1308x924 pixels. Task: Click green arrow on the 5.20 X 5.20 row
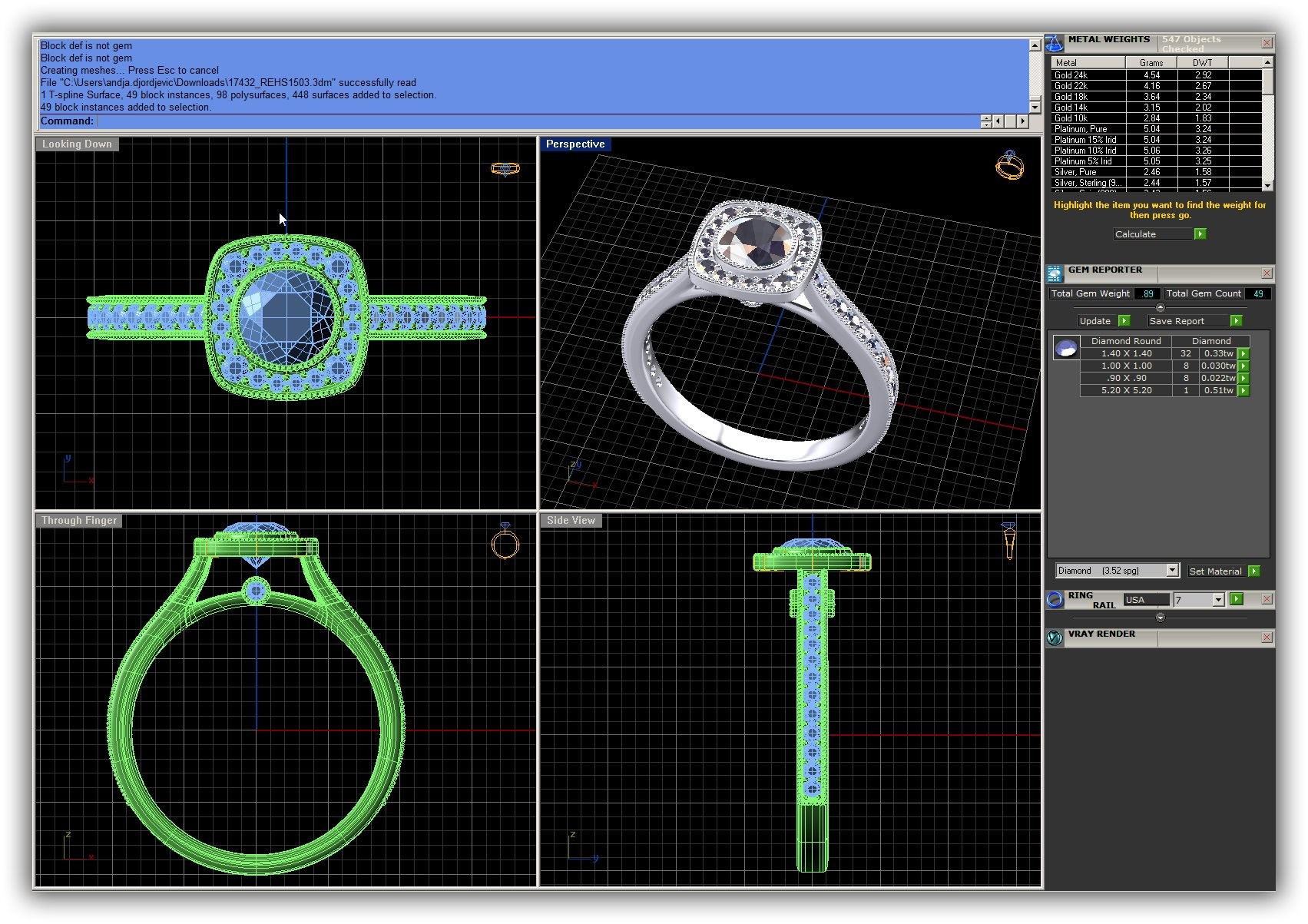click(x=1243, y=391)
